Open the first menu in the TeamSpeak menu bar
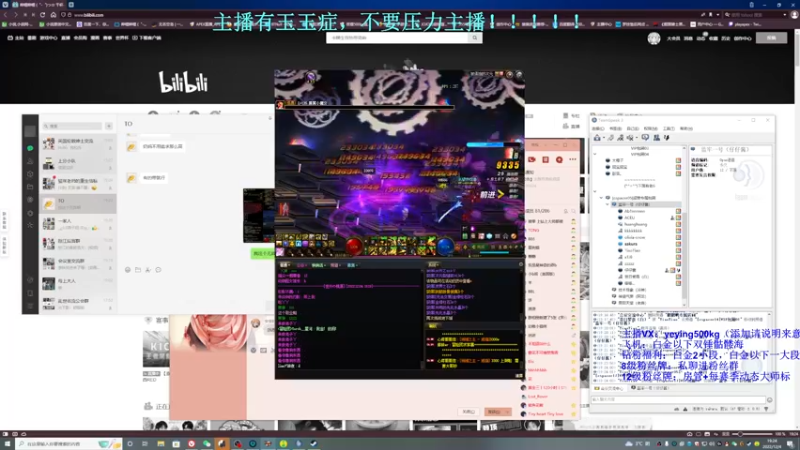Image resolution: width=800 pixels, height=450 pixels. pos(598,129)
